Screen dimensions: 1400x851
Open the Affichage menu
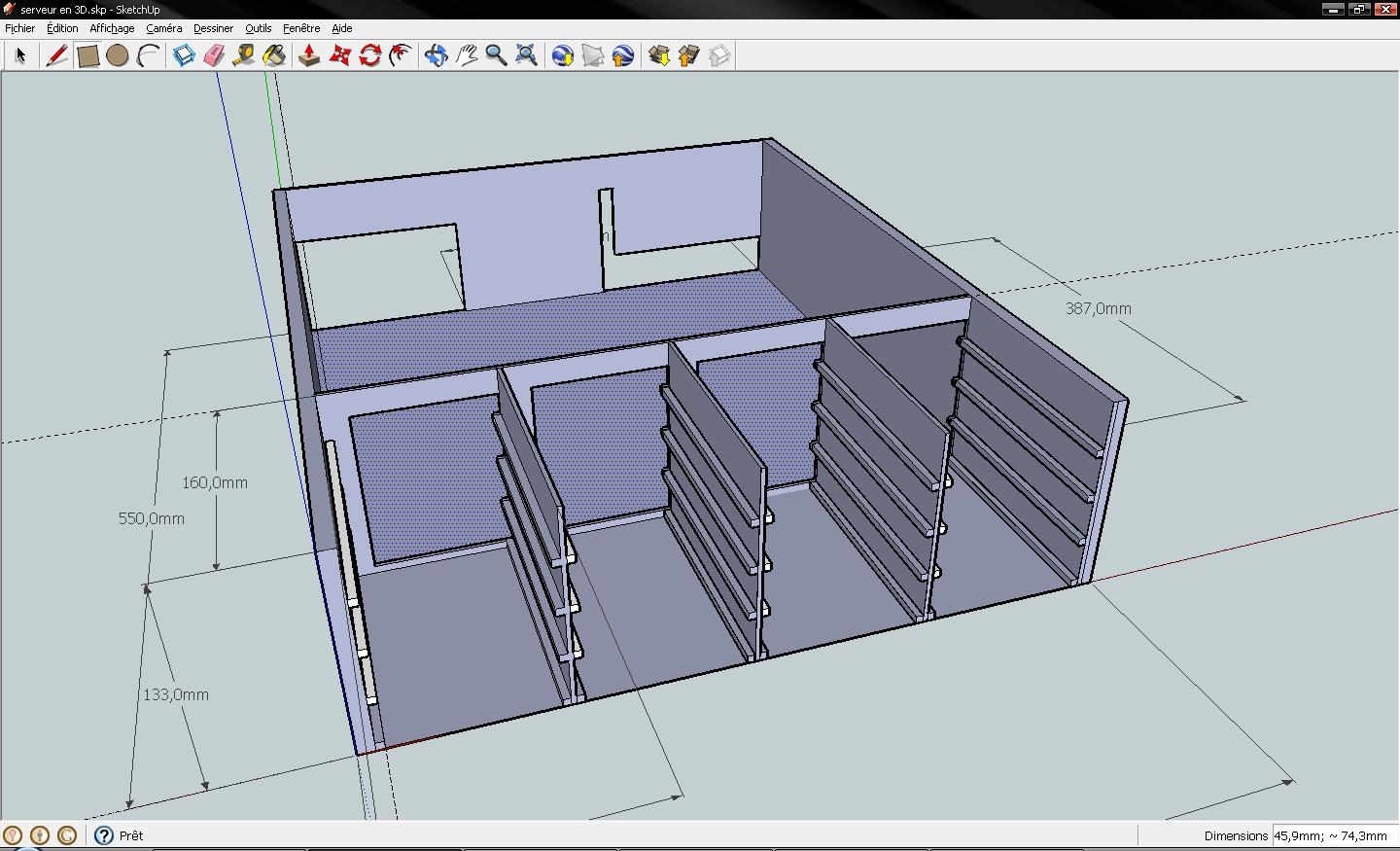[112, 28]
